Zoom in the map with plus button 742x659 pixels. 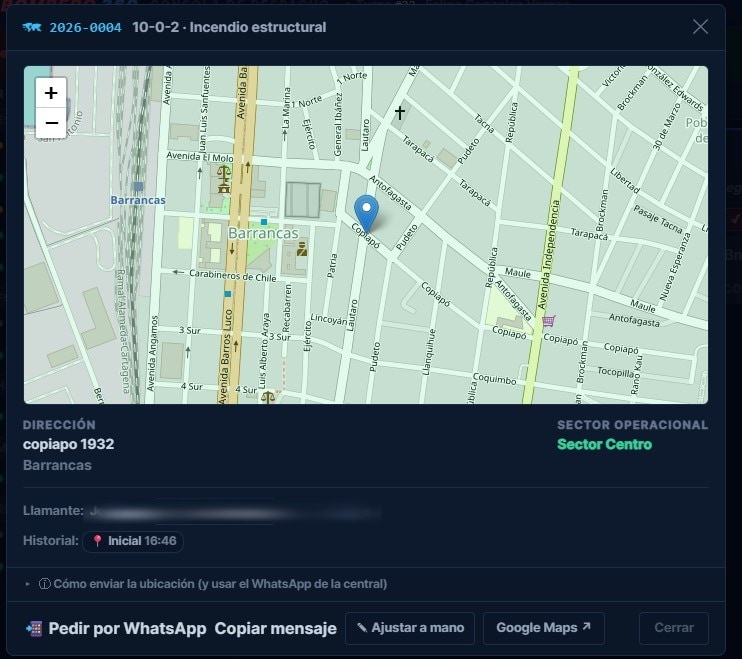point(51,93)
